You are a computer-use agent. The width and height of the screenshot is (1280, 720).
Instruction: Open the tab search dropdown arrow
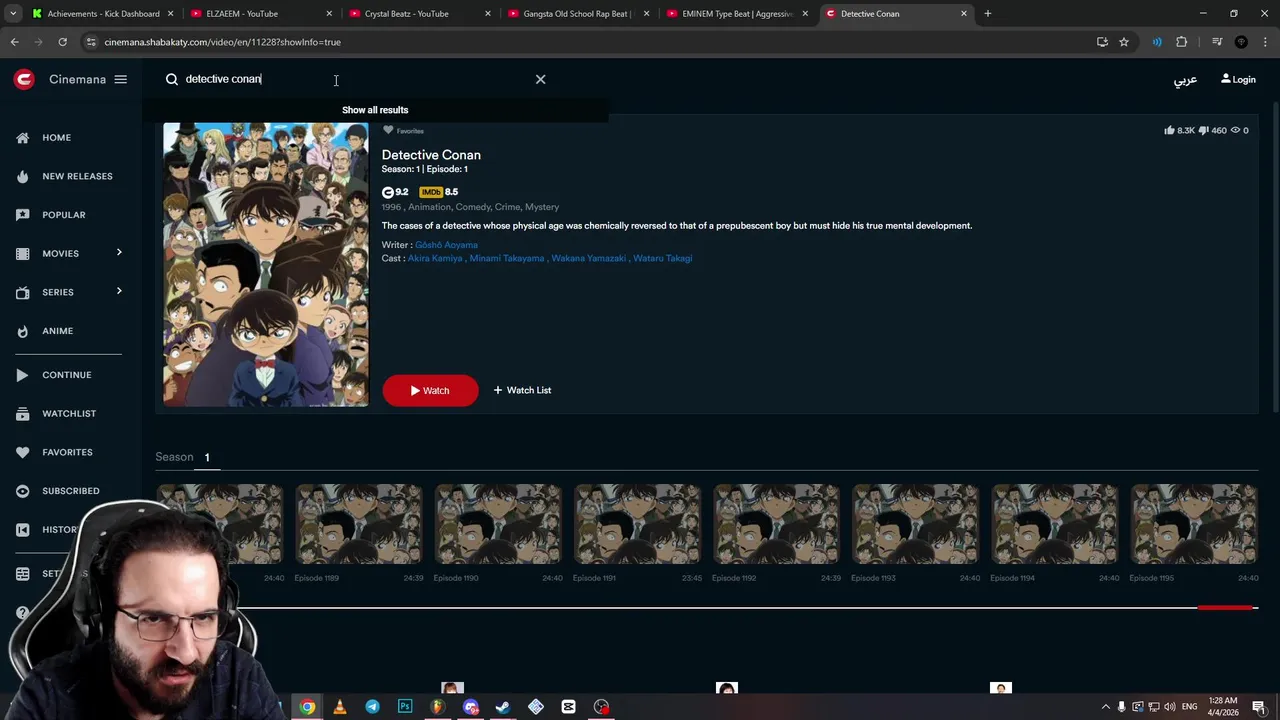pos(12,14)
